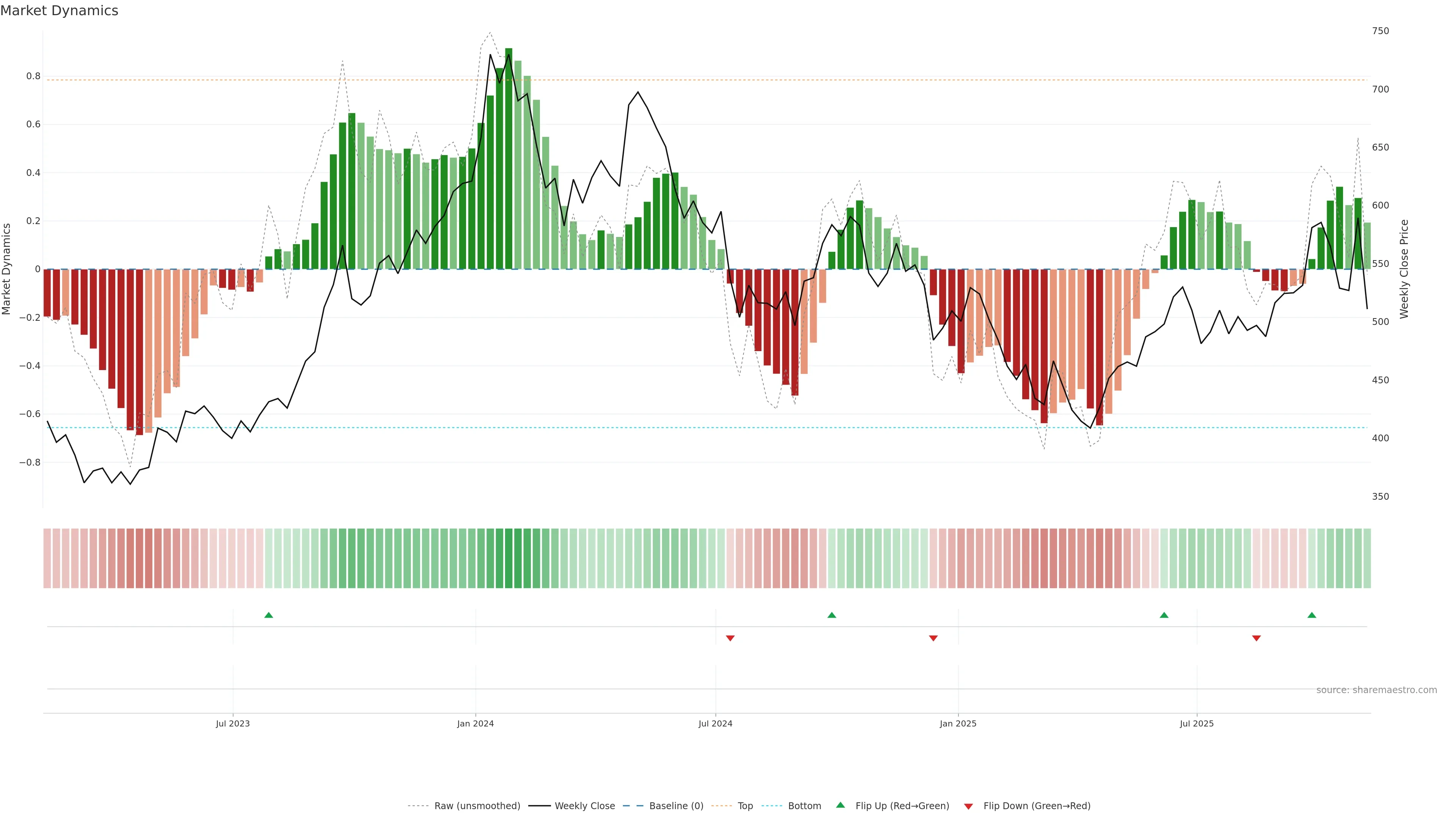
Task: Click the red Flip Down triangle near Jul 2024
Action: click(730, 638)
